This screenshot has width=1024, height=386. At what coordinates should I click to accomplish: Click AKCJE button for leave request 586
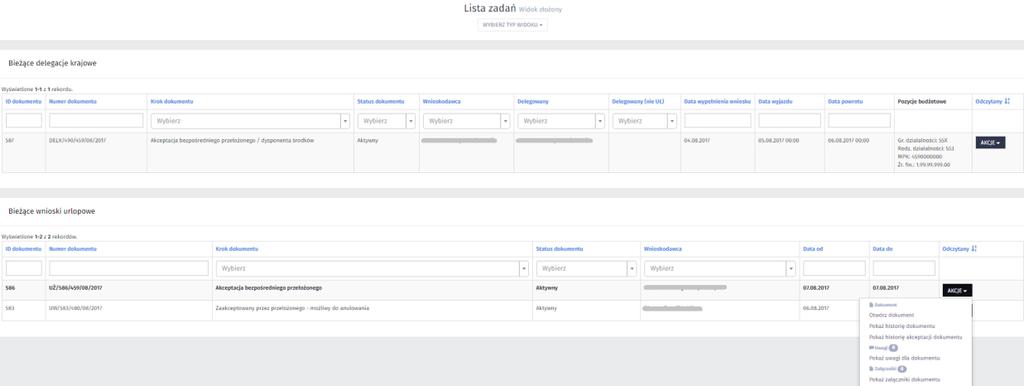(957, 290)
